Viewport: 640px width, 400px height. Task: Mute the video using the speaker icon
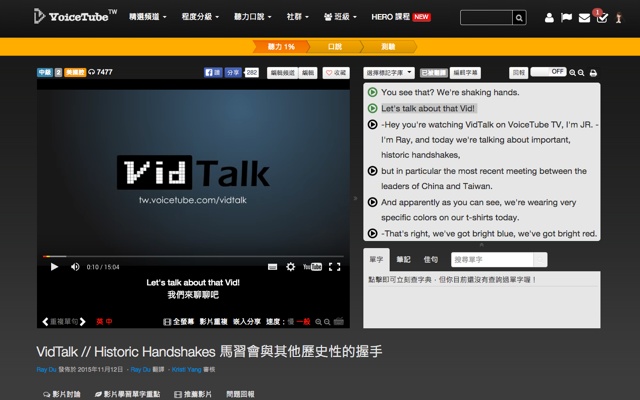pyautogui.click(x=75, y=267)
